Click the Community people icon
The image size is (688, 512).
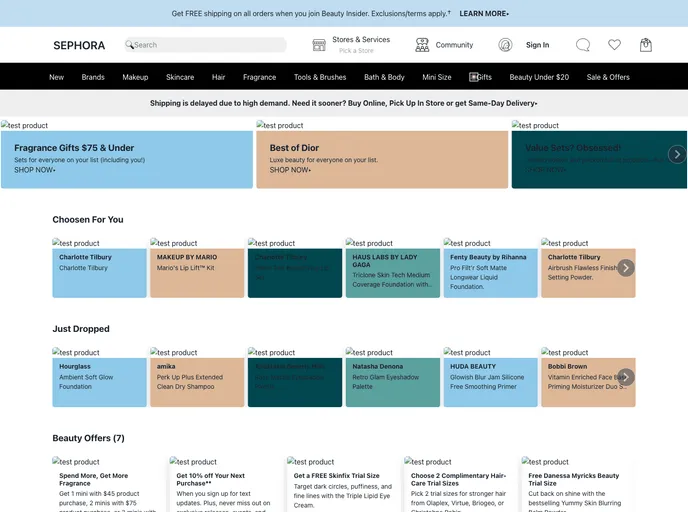(423, 45)
